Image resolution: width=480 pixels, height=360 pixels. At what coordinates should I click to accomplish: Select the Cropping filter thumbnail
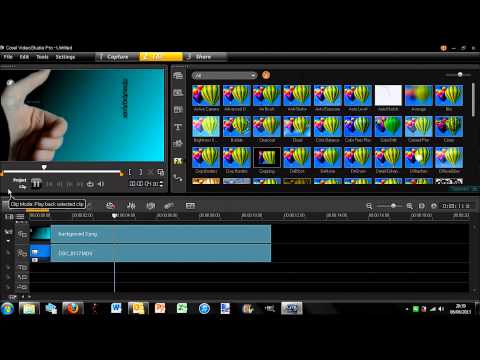pos(267,160)
